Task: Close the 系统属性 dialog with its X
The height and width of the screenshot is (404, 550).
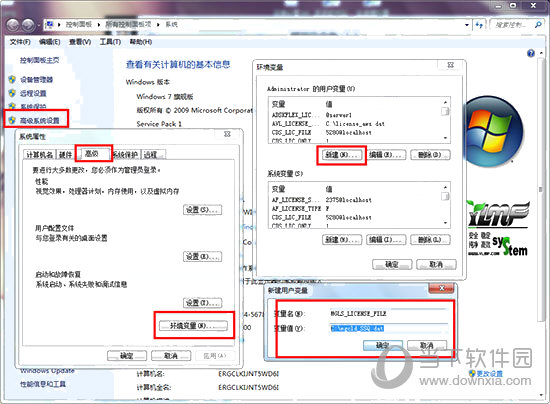Action: tap(227, 134)
